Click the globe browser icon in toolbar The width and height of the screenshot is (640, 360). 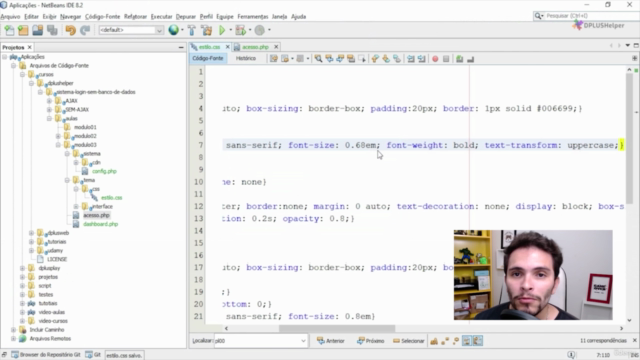tap(173, 30)
